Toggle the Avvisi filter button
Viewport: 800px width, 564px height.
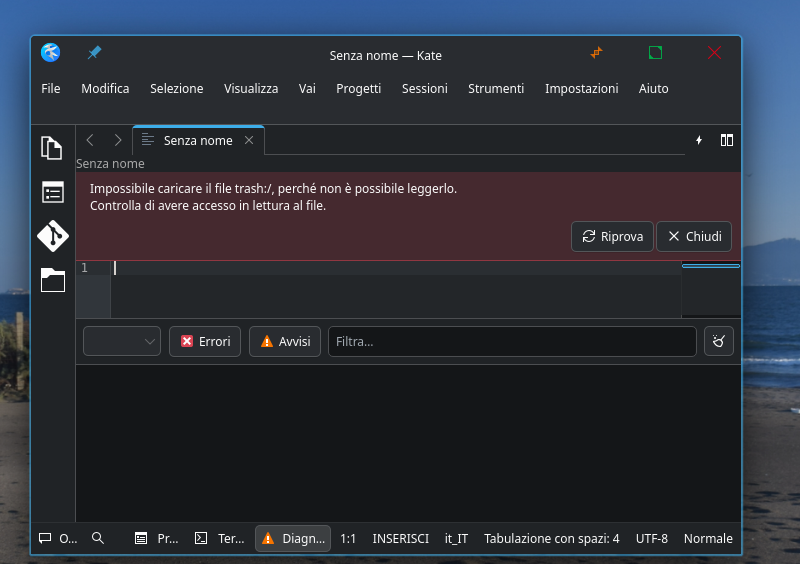coord(285,342)
